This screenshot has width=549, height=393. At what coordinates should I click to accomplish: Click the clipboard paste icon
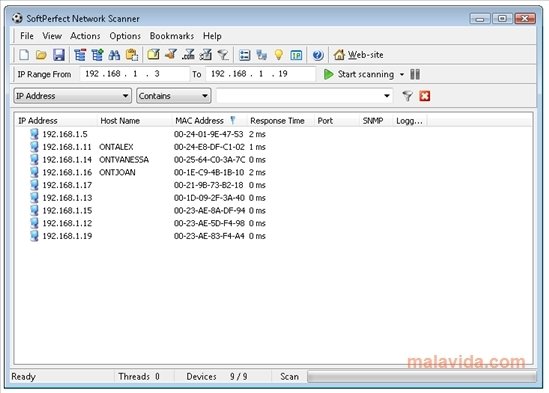click(x=132, y=55)
